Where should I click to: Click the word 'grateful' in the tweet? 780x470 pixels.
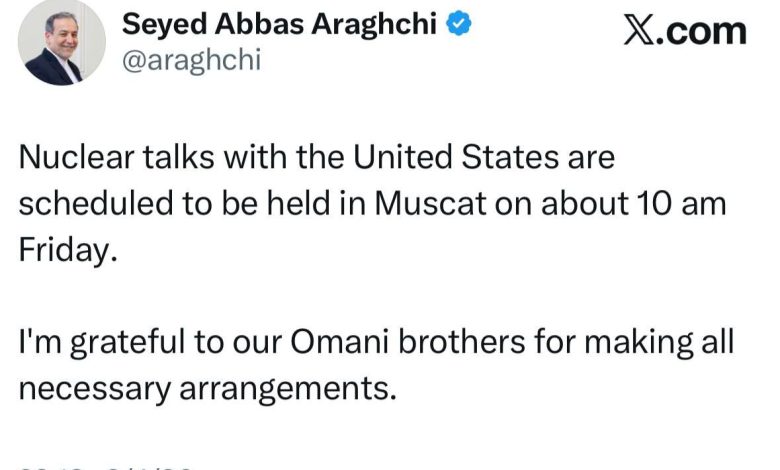[127, 343]
